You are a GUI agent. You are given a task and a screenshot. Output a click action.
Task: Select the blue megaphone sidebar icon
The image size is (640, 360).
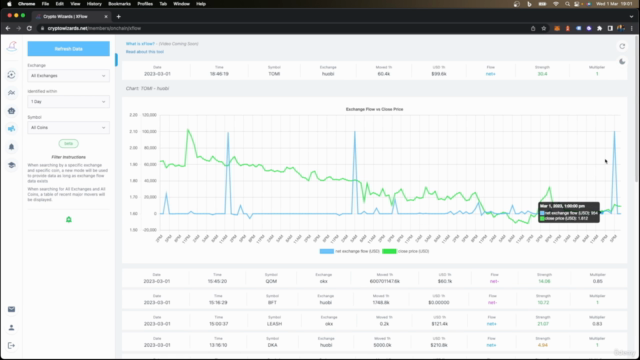[11, 129]
